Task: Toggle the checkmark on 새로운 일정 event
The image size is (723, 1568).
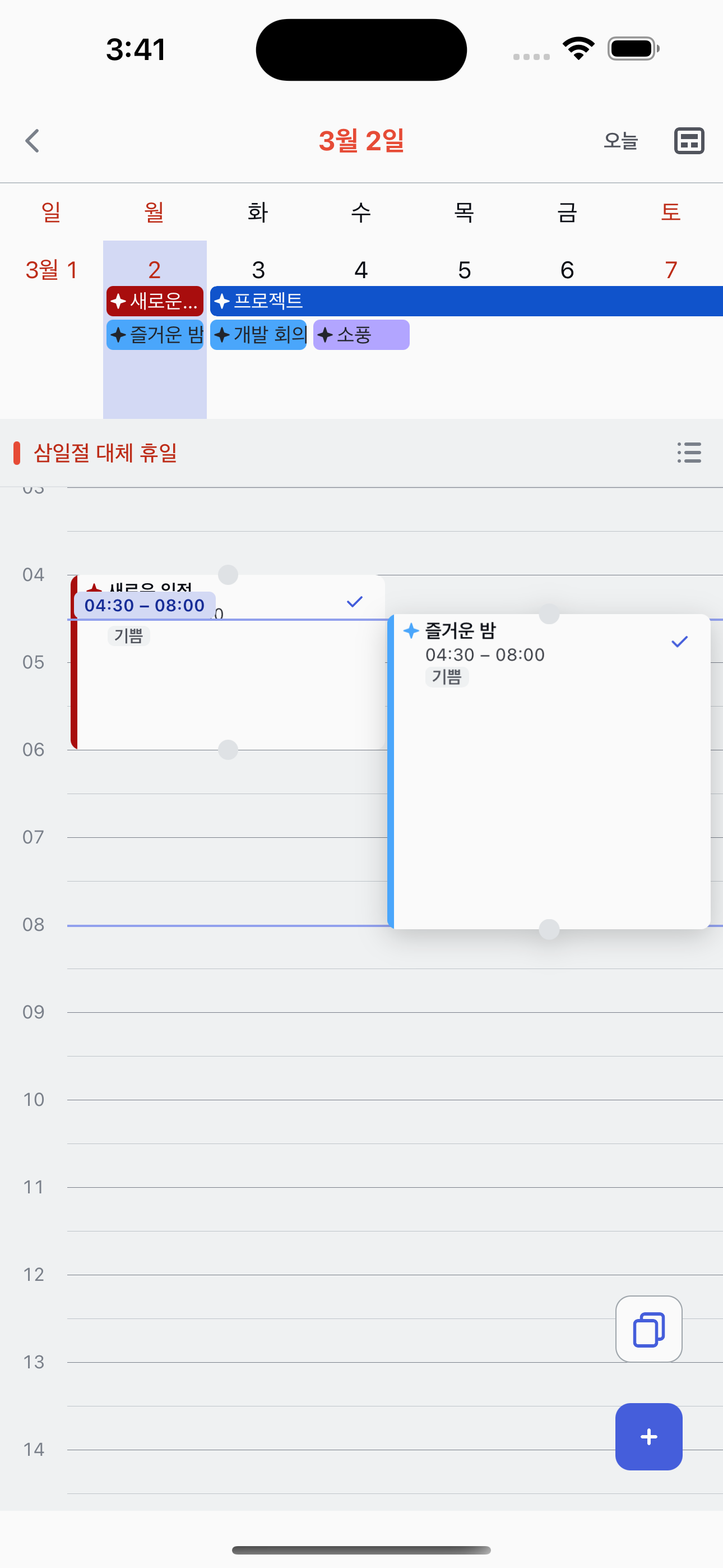Action: pyautogui.click(x=355, y=602)
